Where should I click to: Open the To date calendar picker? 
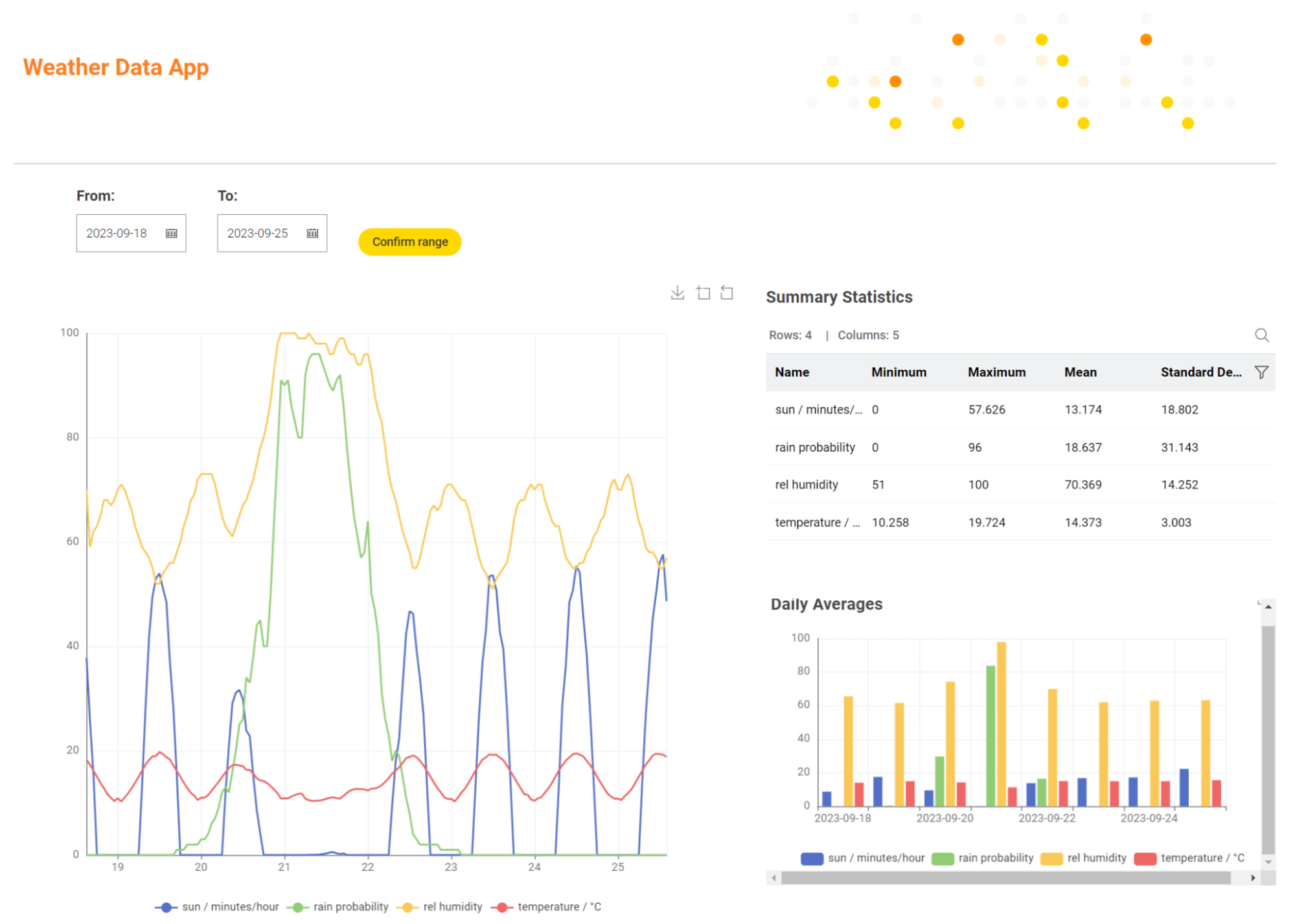tap(312, 233)
